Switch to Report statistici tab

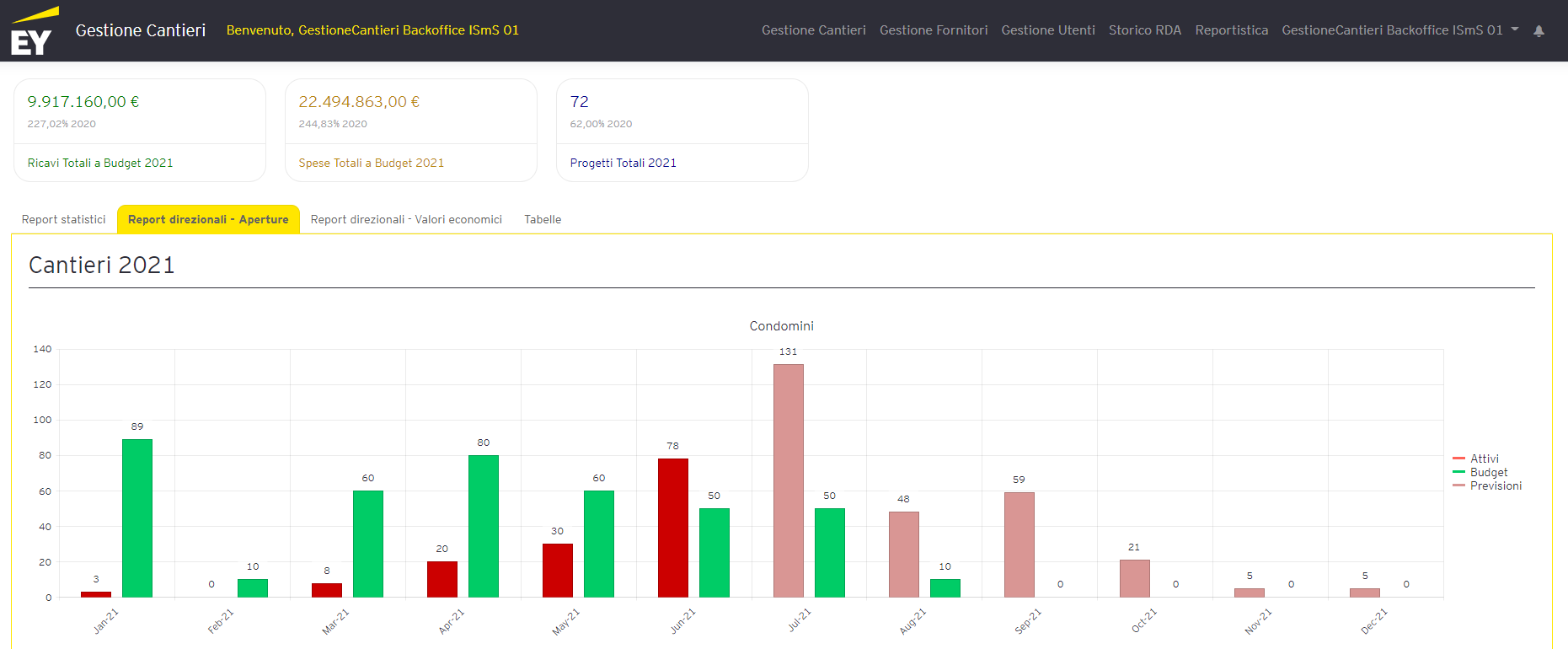click(x=64, y=220)
